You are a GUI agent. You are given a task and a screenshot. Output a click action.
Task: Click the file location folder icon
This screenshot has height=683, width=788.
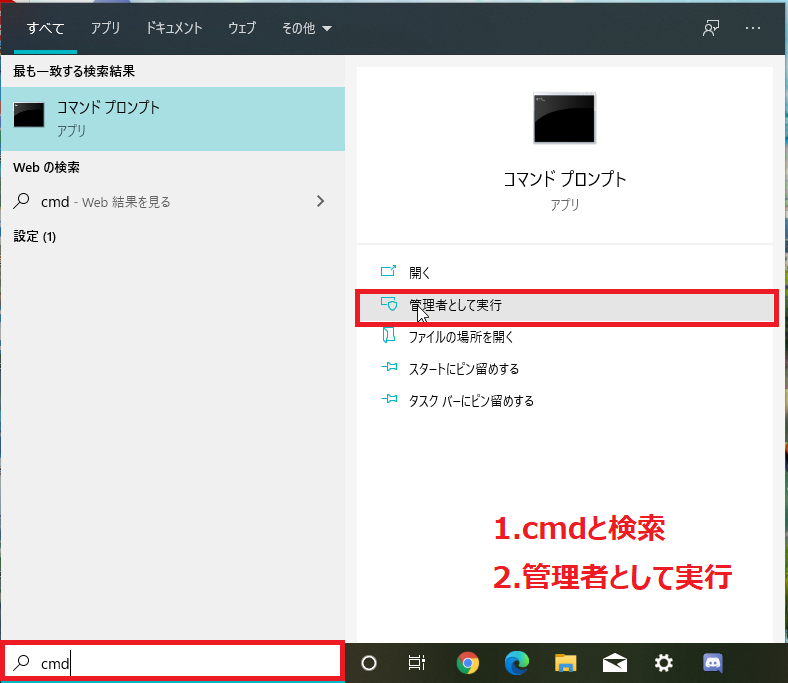coord(388,335)
